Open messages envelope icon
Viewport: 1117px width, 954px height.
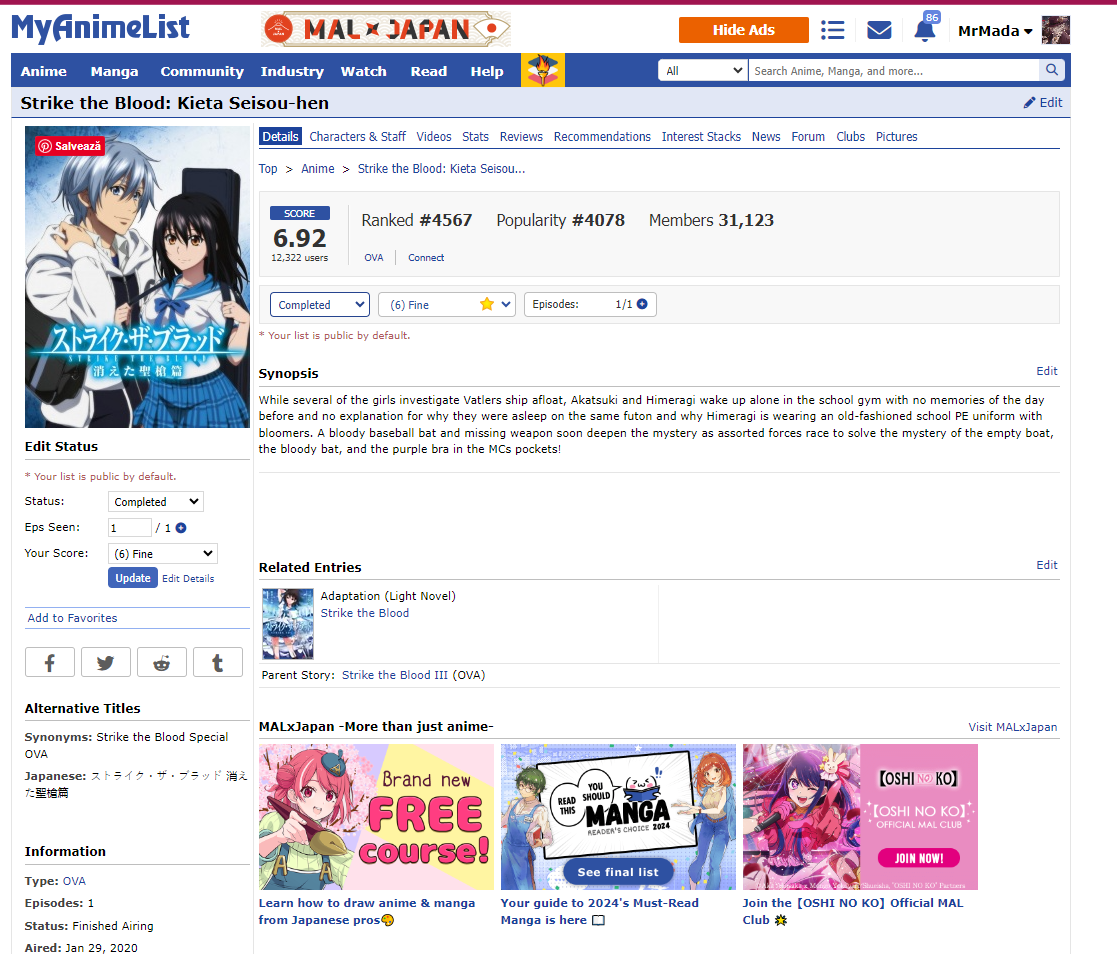click(879, 30)
